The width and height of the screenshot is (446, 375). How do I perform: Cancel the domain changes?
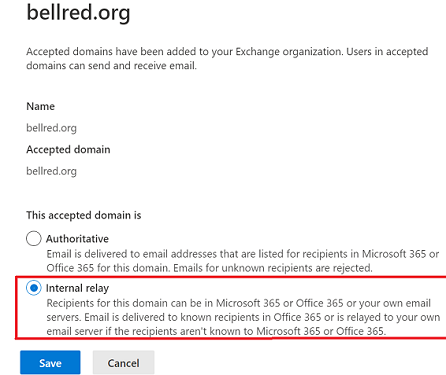(x=123, y=362)
